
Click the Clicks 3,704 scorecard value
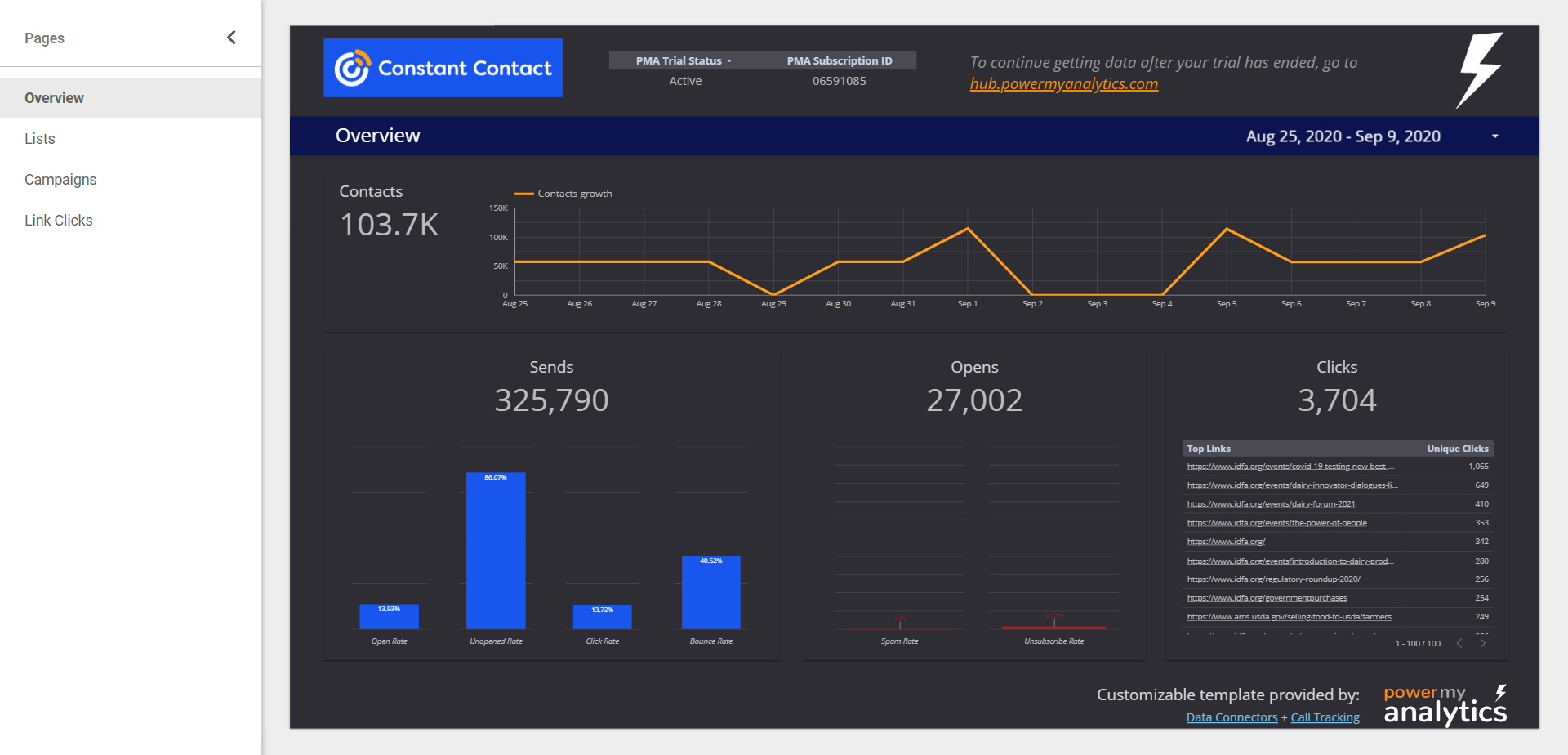[x=1337, y=400]
